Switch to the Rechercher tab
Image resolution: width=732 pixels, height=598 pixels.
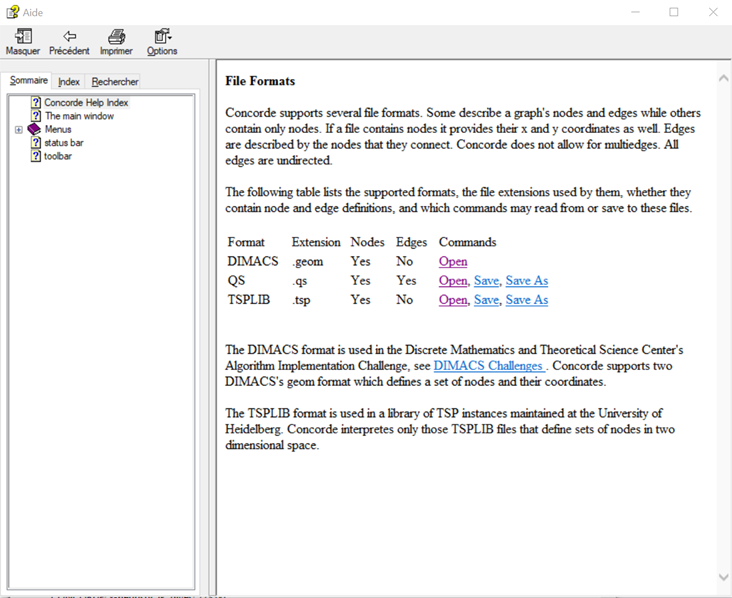click(115, 82)
